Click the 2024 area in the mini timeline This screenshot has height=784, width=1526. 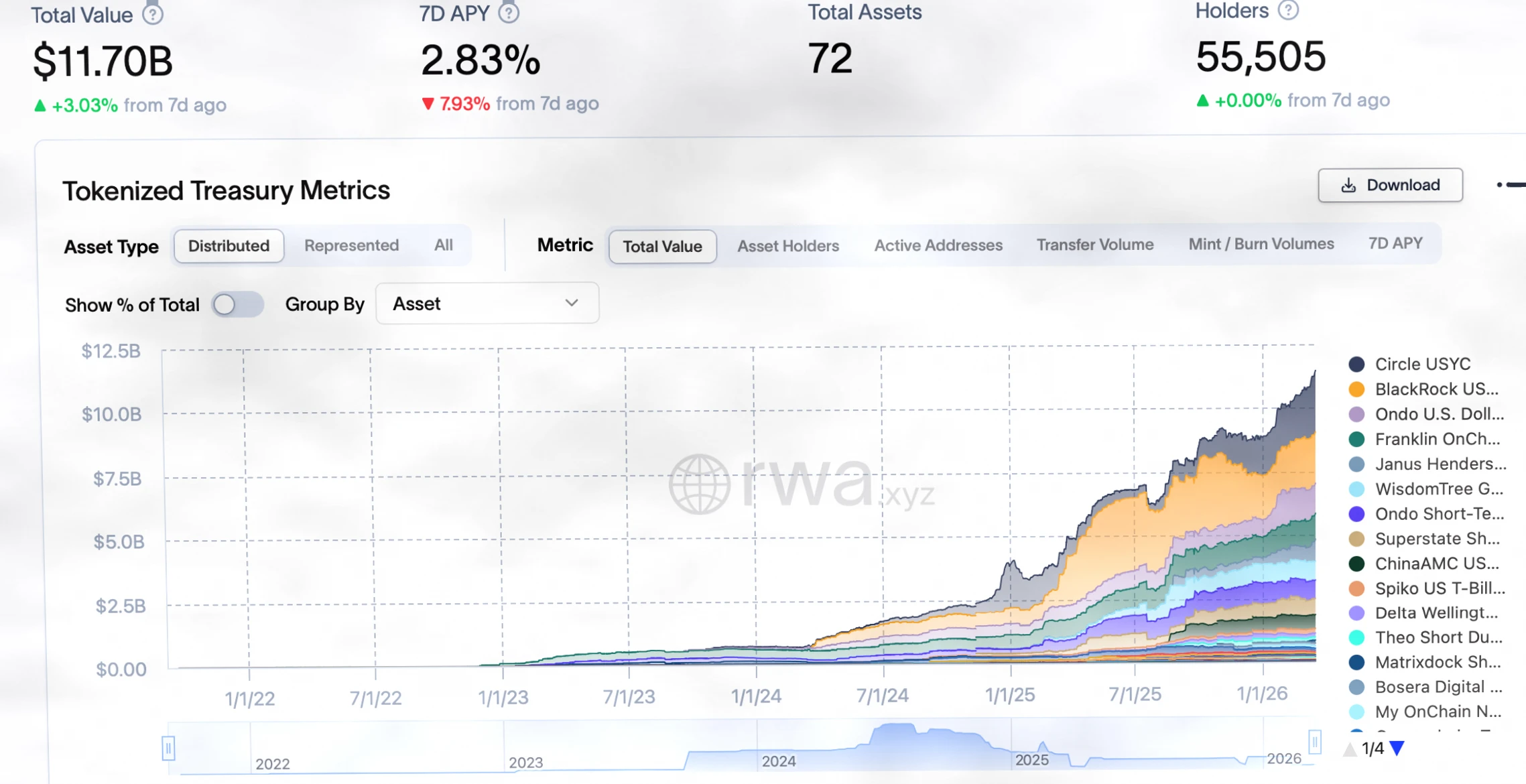pos(779,761)
